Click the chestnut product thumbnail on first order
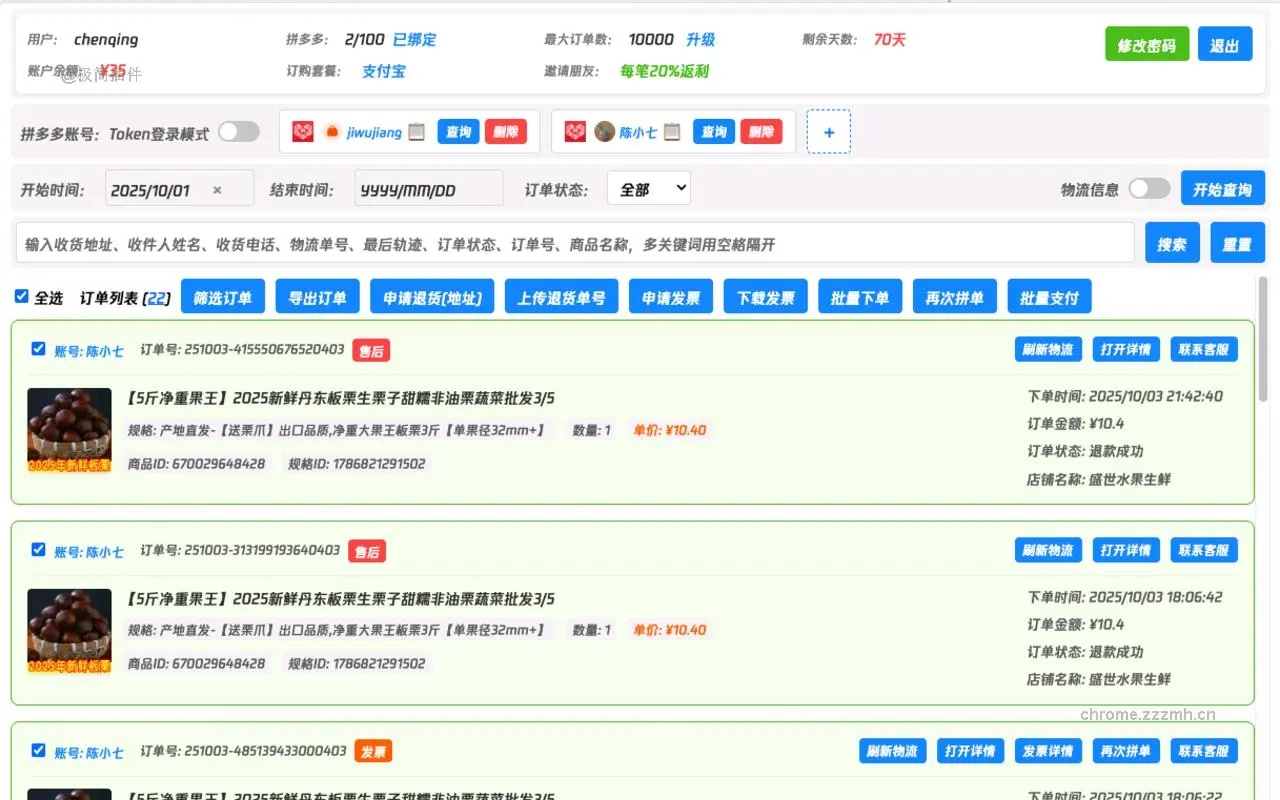The width and height of the screenshot is (1280, 800). (68, 430)
